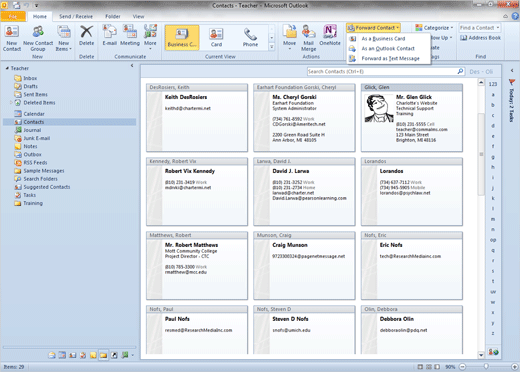Open the Address Book
The image size is (520, 372).
tap(480, 38)
